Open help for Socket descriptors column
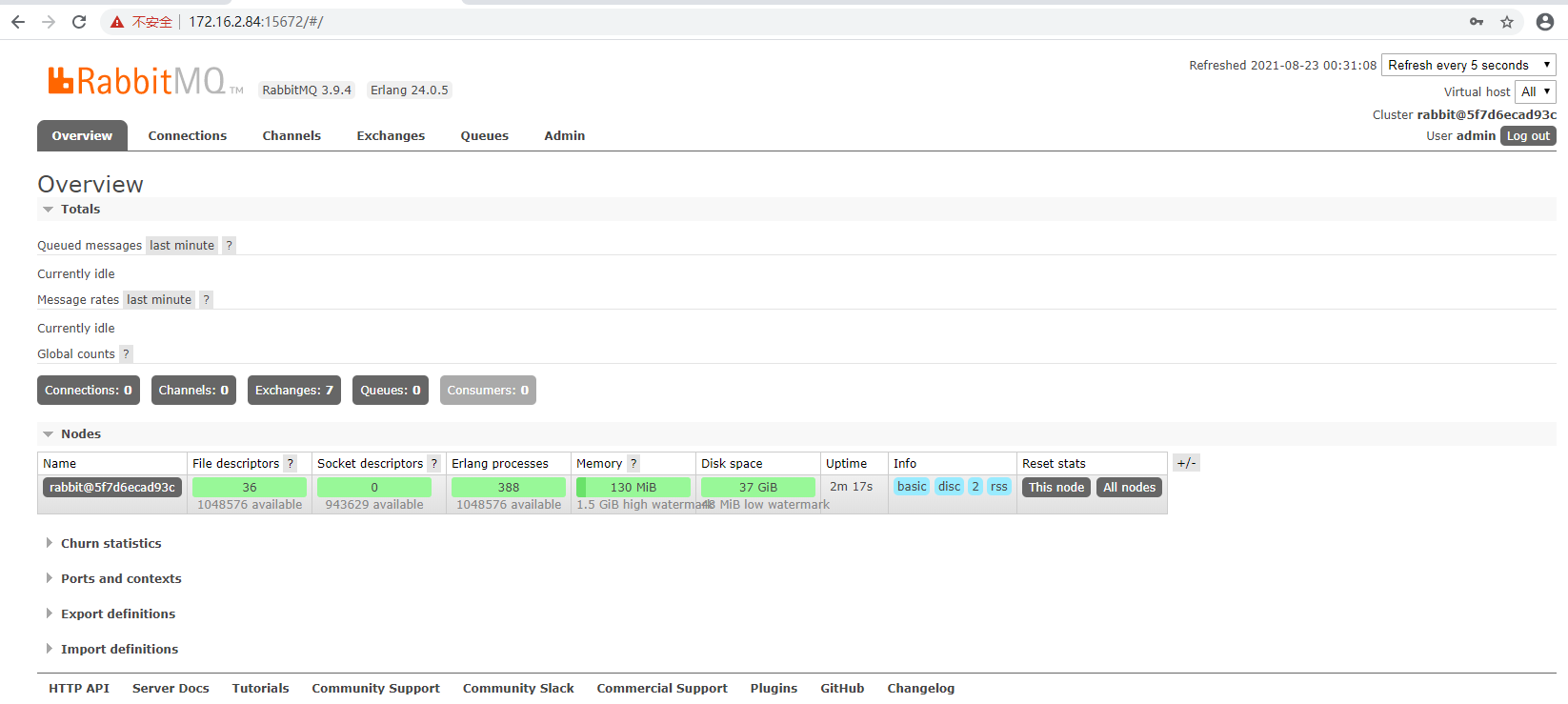 coord(433,464)
